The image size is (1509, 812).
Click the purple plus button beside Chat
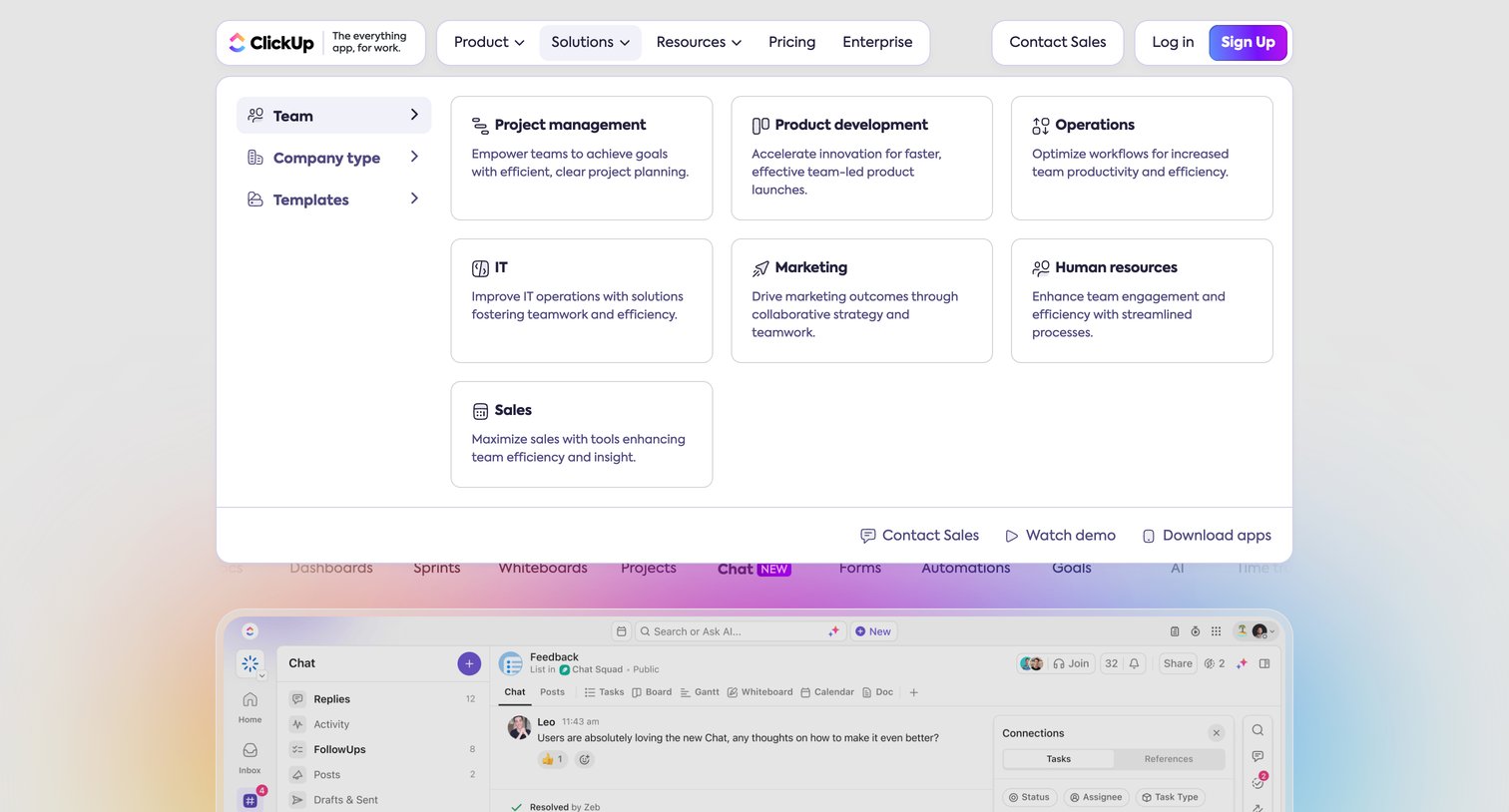click(x=469, y=663)
